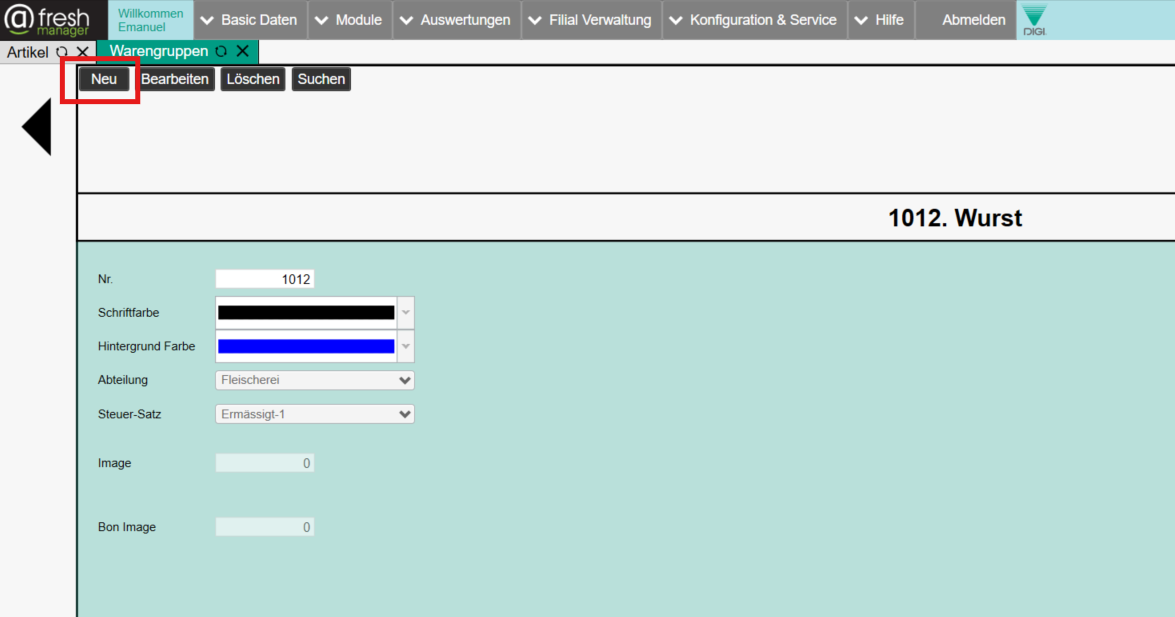Open Filial Verwaltung menu
Viewport: 1175px width, 617px height.
pyautogui.click(x=589, y=20)
